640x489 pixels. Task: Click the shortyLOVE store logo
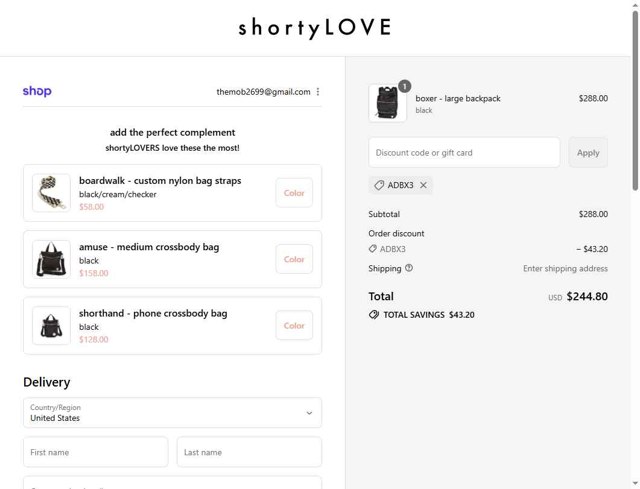pyautogui.click(x=315, y=28)
